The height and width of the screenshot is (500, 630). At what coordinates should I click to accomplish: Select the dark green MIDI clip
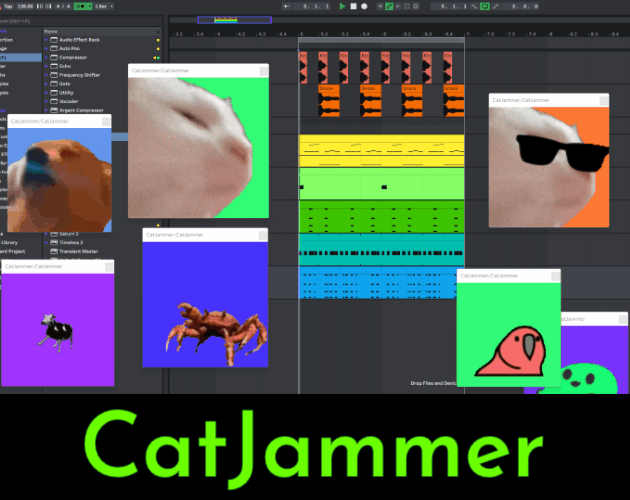tap(382, 217)
